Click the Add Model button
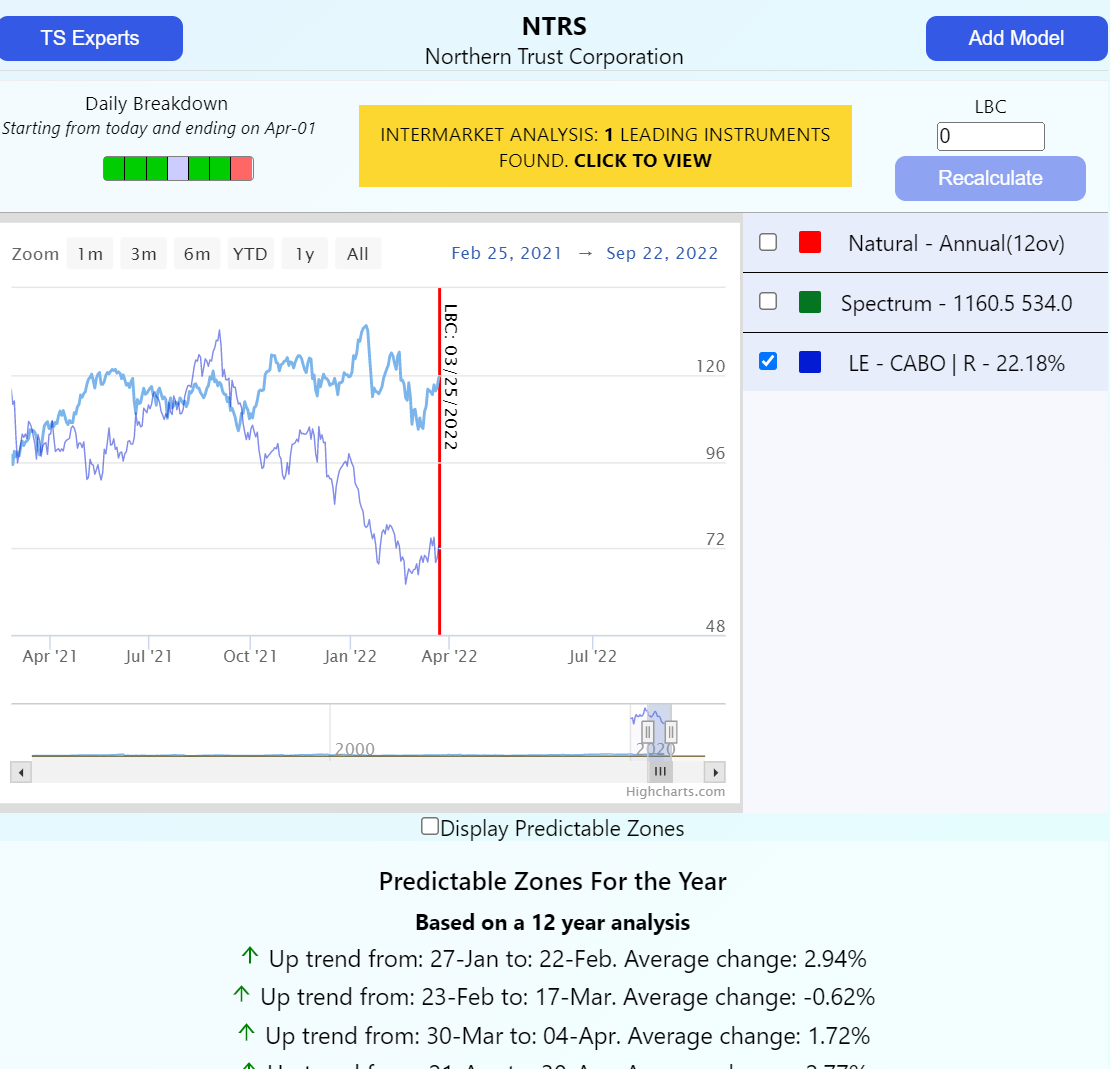Image resolution: width=1110 pixels, height=1069 pixels. pos(1016,38)
